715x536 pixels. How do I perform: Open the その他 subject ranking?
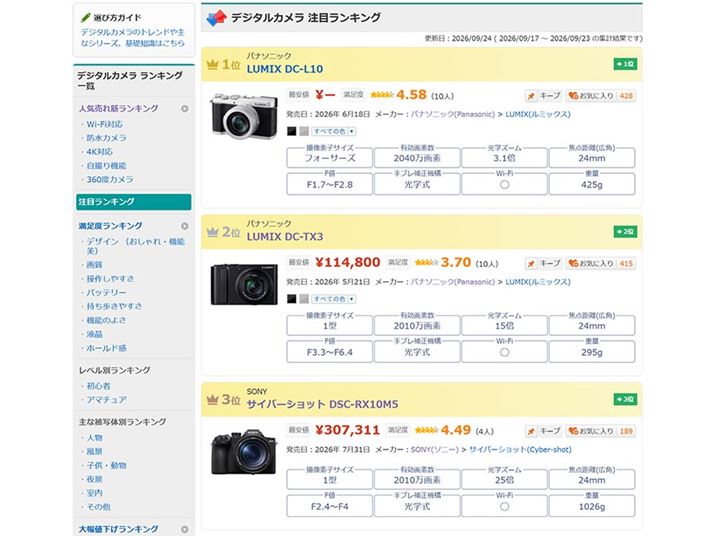(x=98, y=507)
